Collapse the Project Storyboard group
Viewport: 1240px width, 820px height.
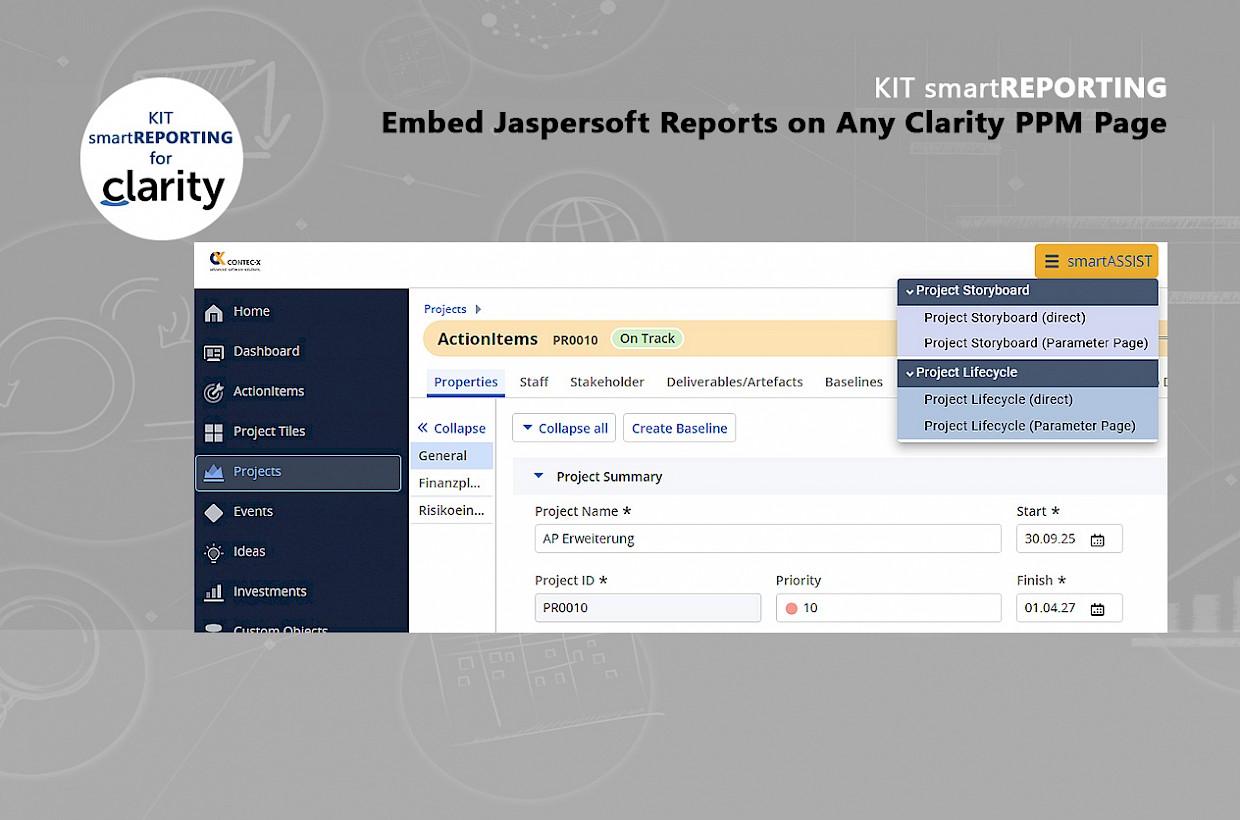point(910,291)
